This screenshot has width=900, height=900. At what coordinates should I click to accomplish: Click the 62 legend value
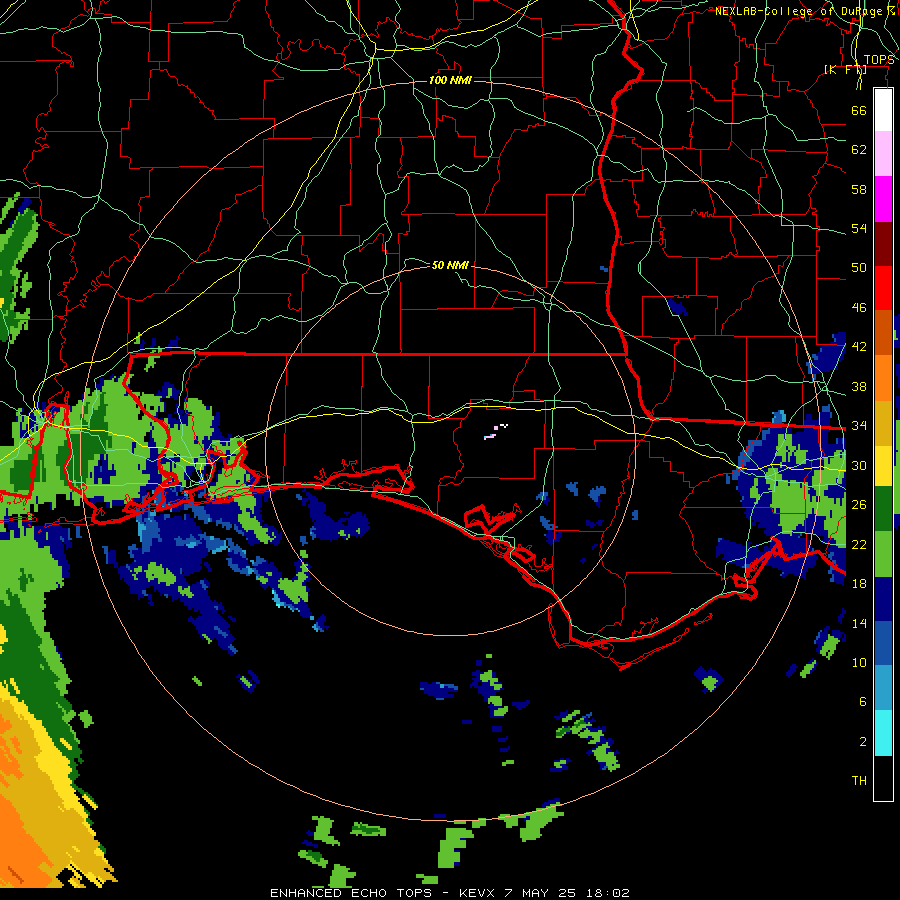pos(859,150)
